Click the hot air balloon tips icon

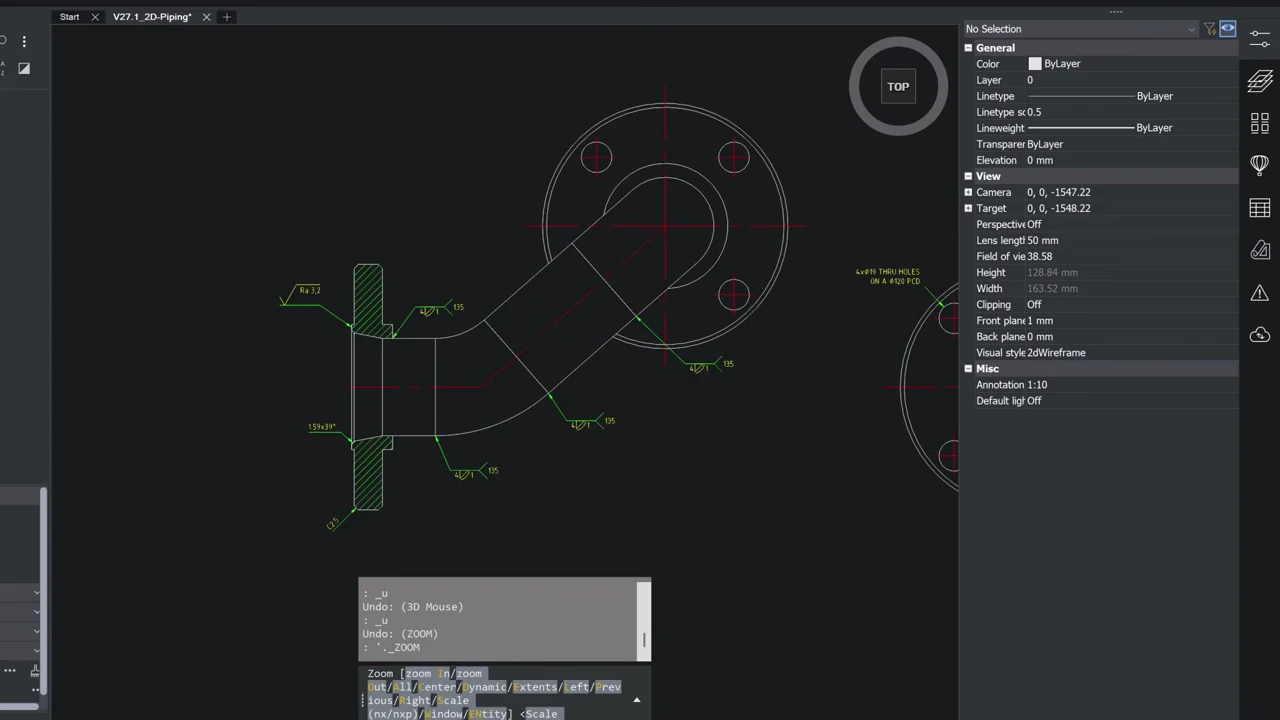[1259, 164]
